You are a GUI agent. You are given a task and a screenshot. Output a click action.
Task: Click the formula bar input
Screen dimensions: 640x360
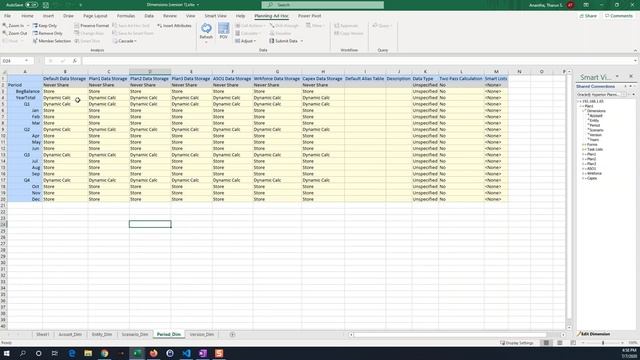point(359,61)
